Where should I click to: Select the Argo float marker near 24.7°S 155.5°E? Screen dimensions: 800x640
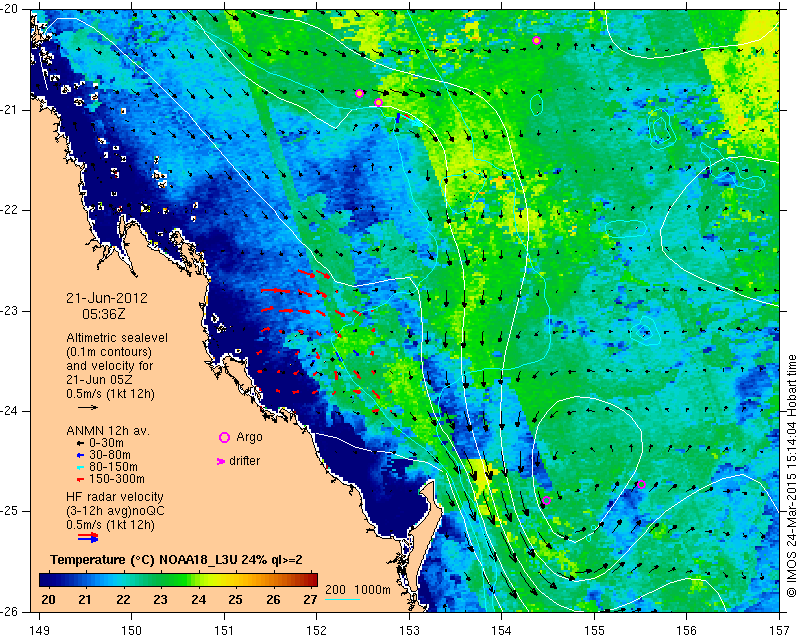pos(642,484)
